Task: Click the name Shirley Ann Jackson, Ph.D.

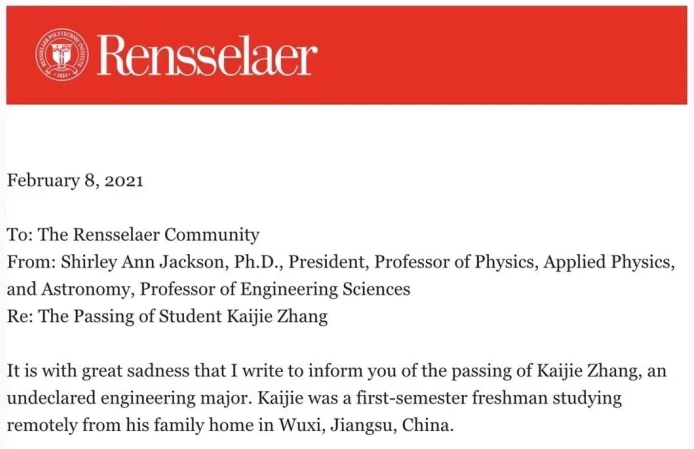Action: (x=172, y=262)
